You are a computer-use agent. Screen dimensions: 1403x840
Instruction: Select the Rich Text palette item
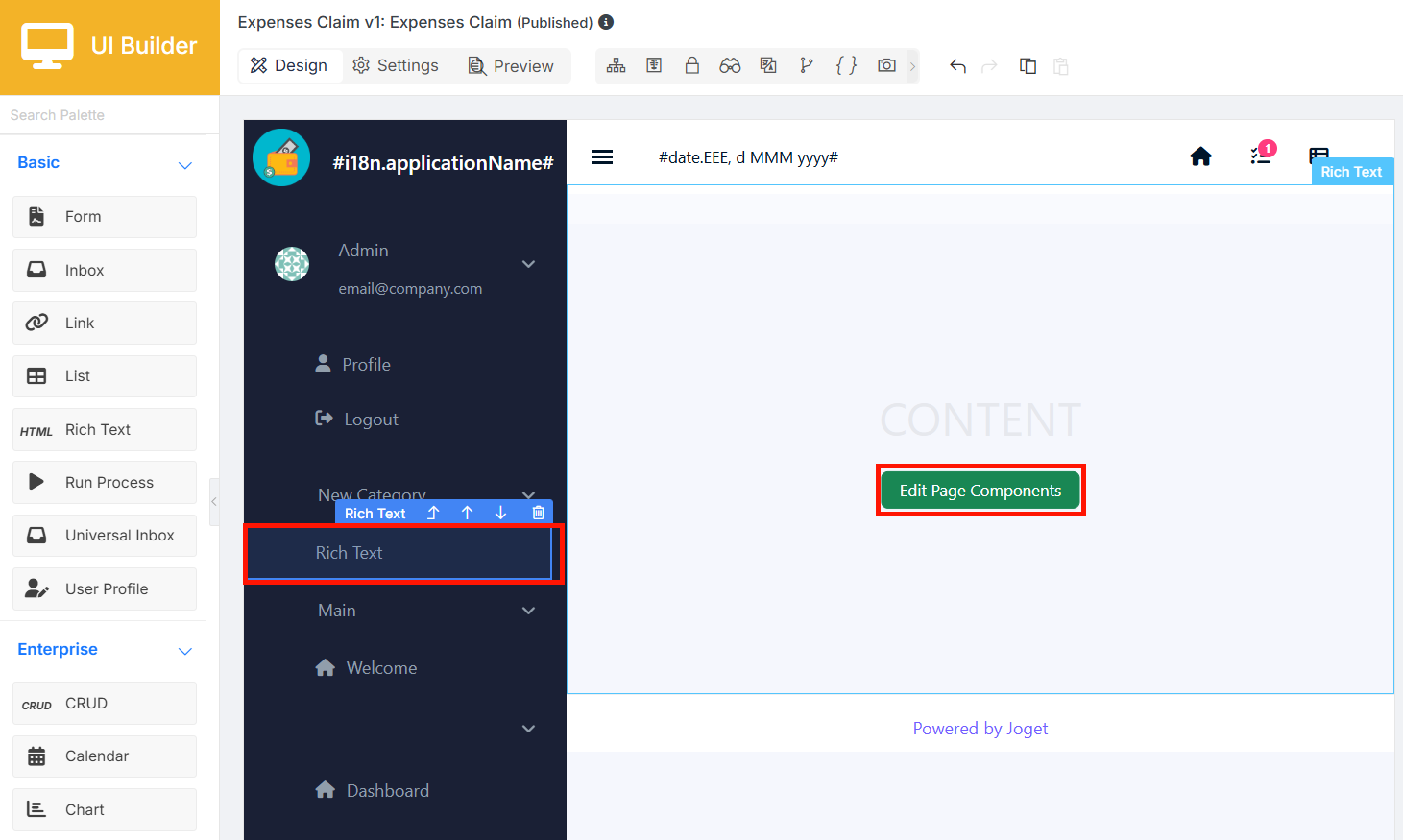(x=105, y=429)
